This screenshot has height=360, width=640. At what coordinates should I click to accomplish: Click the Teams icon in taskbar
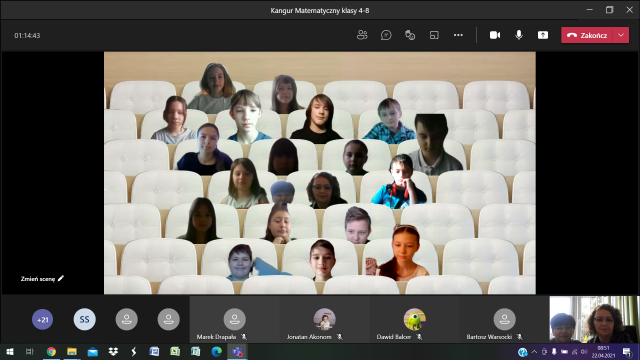237,351
